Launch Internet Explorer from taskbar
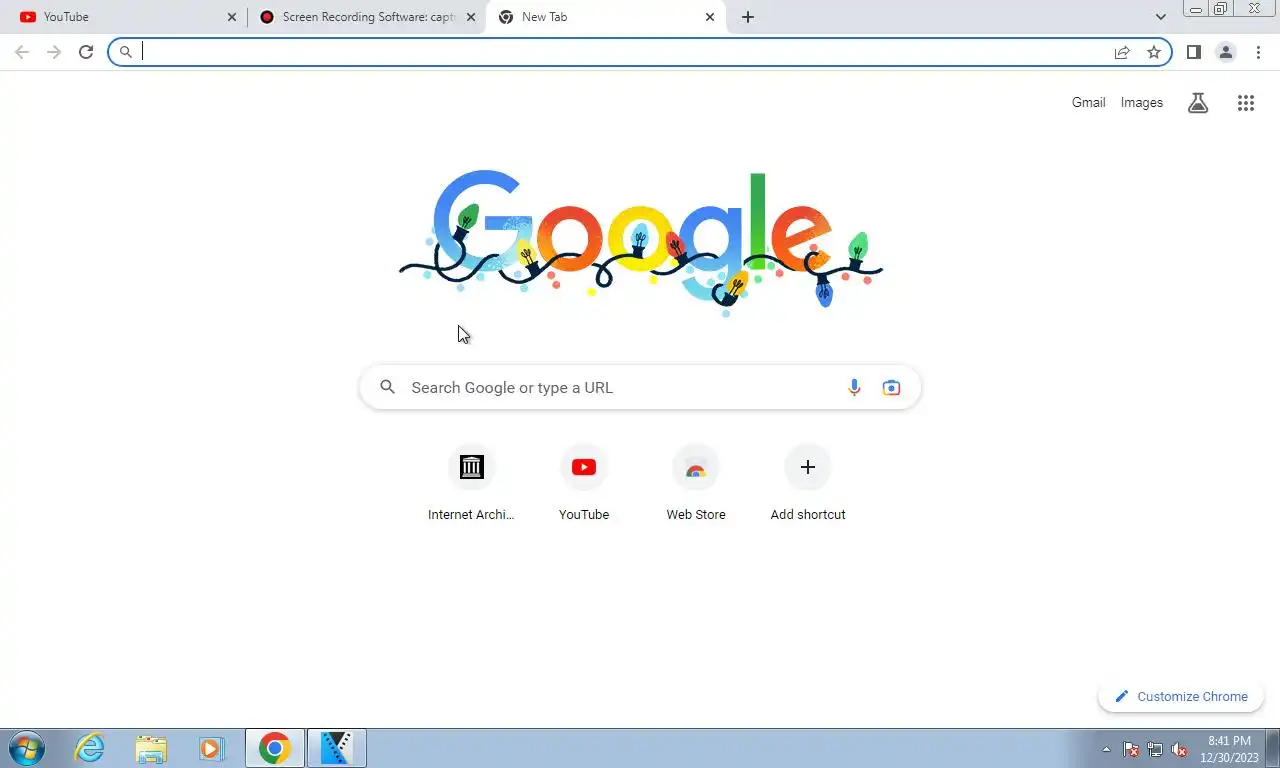The height and width of the screenshot is (768, 1280). (x=90, y=748)
